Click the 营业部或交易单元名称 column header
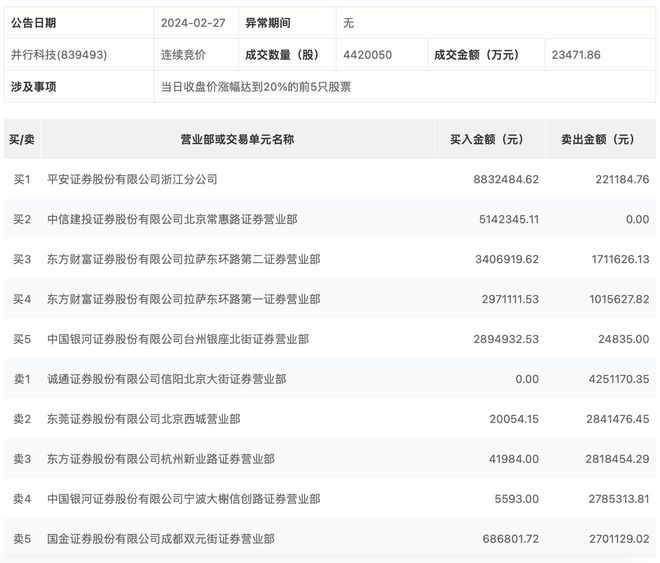This screenshot has height=563, width=660. 237,139
